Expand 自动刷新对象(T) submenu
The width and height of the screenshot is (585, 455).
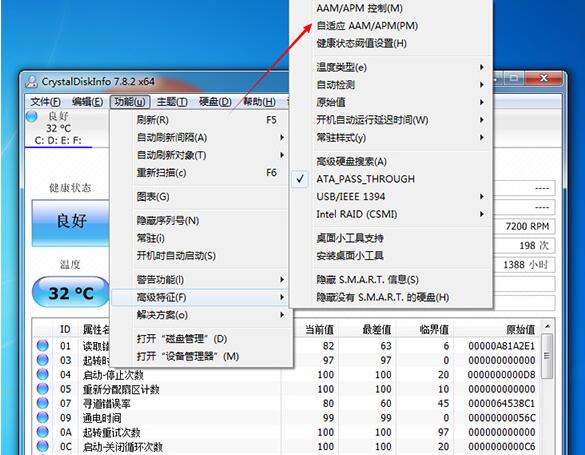[200, 155]
